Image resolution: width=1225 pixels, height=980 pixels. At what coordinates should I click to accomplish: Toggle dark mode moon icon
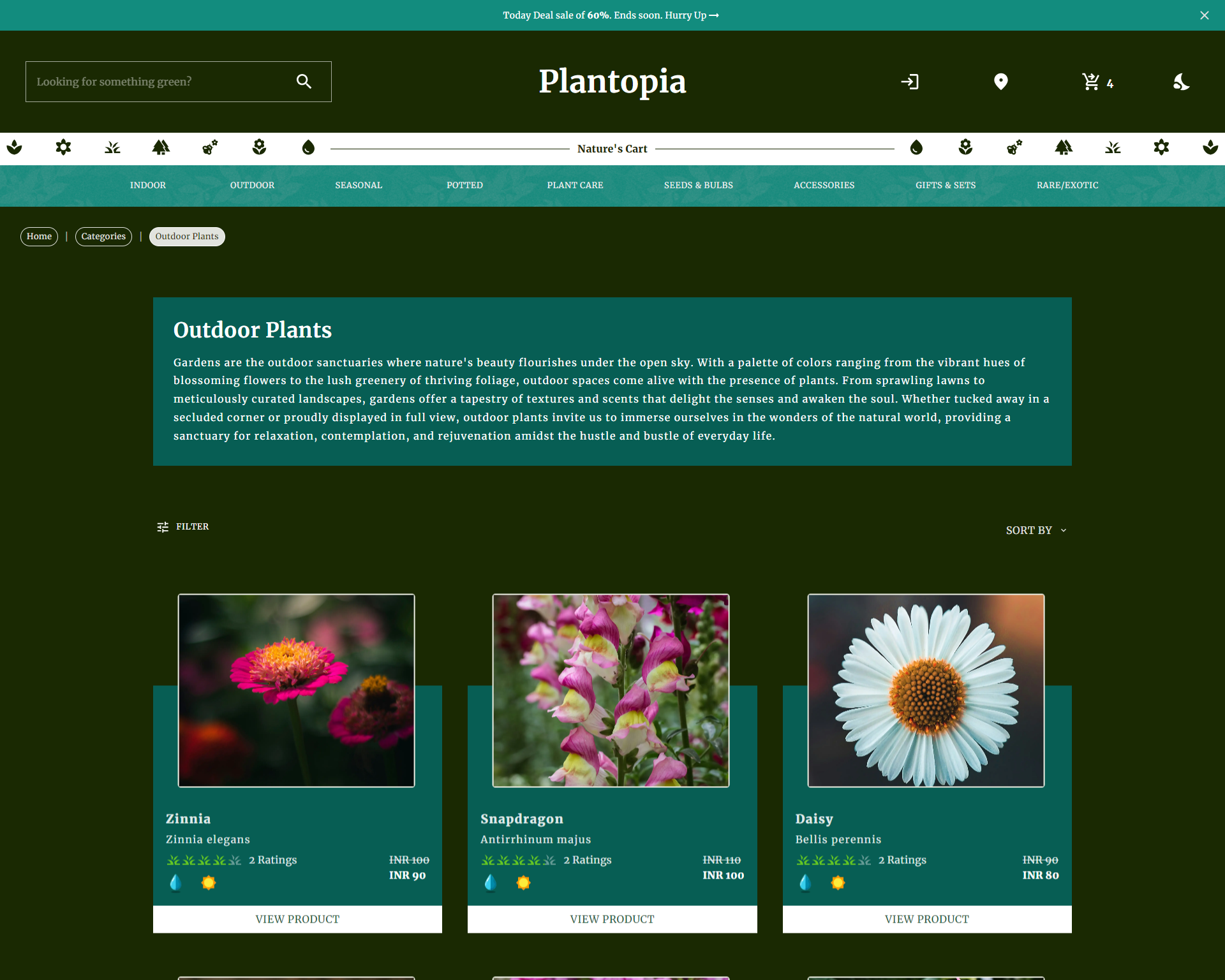coord(1182,82)
